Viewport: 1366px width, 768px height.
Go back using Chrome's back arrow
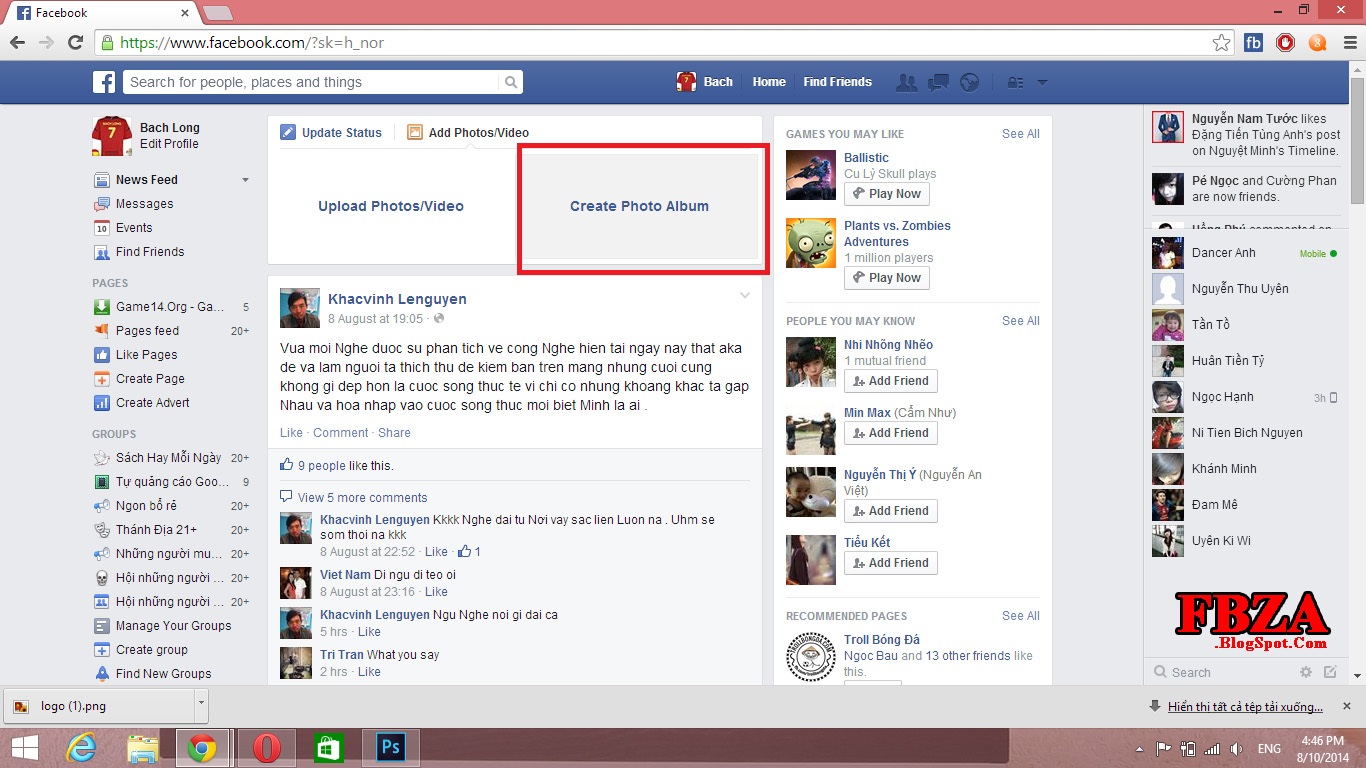tap(18, 43)
